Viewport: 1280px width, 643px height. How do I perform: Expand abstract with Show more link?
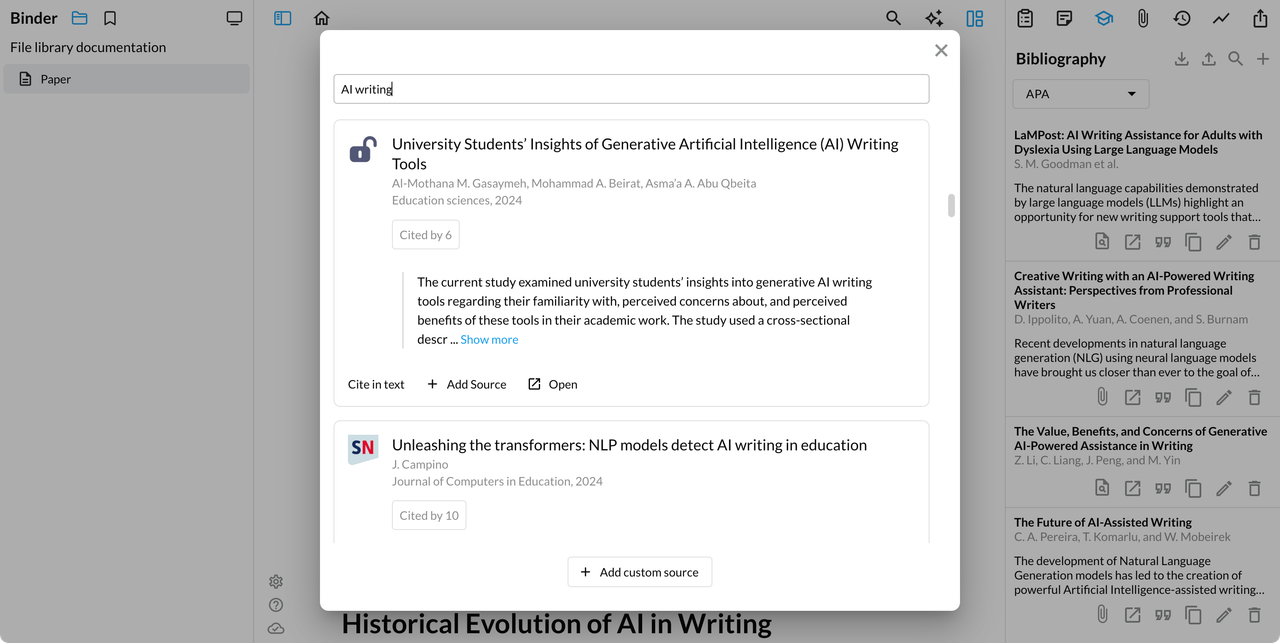pyautogui.click(x=489, y=339)
